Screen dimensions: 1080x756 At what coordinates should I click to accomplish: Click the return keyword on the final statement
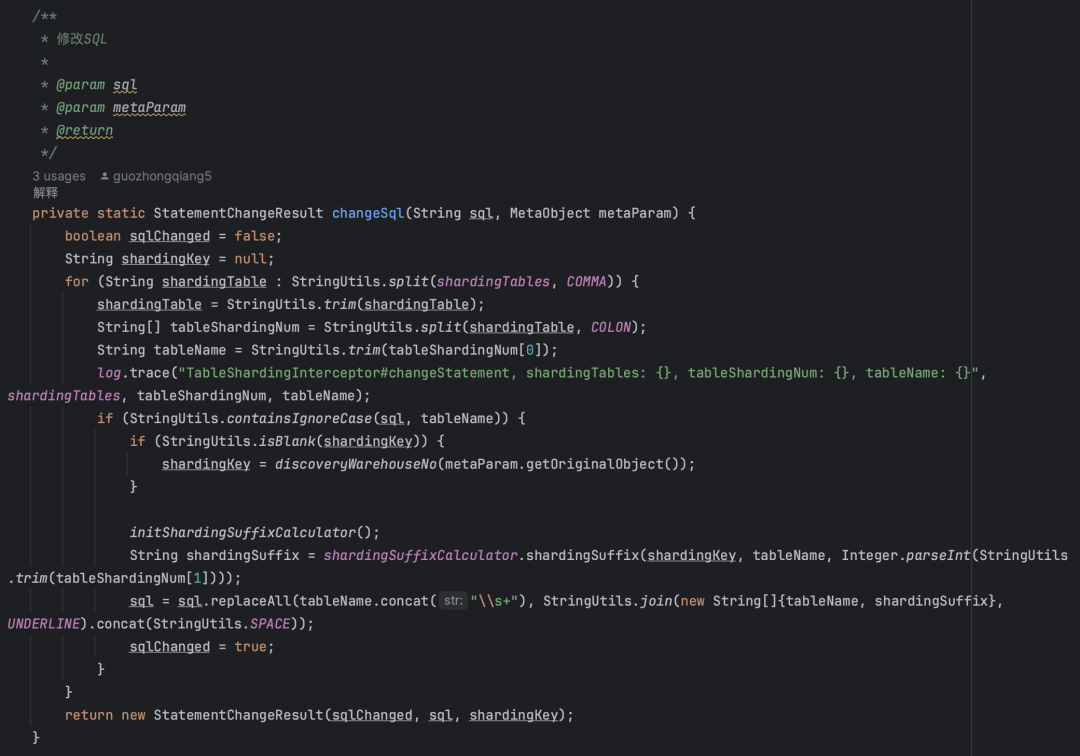(89, 715)
